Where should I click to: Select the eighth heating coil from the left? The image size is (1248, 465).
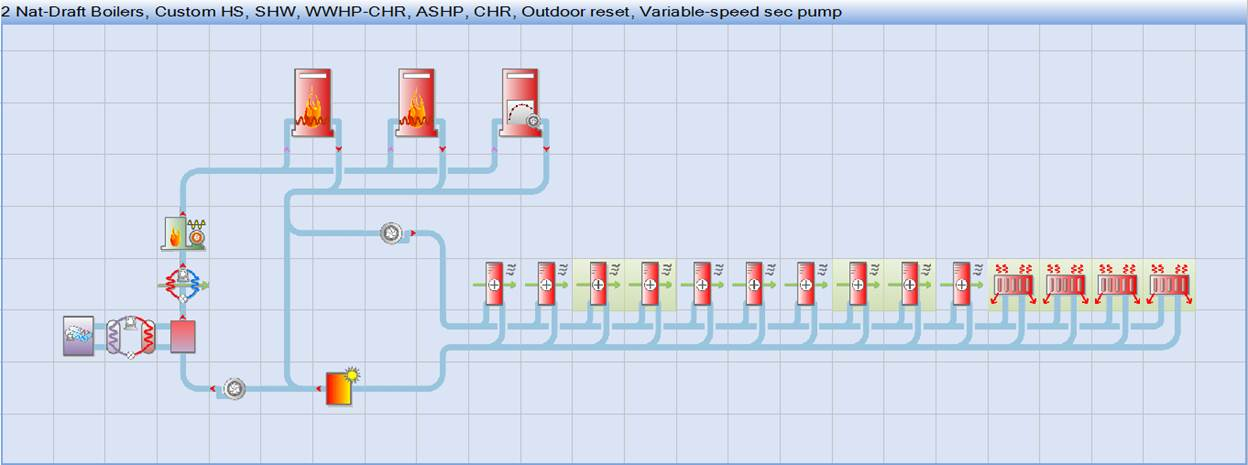(x=859, y=284)
